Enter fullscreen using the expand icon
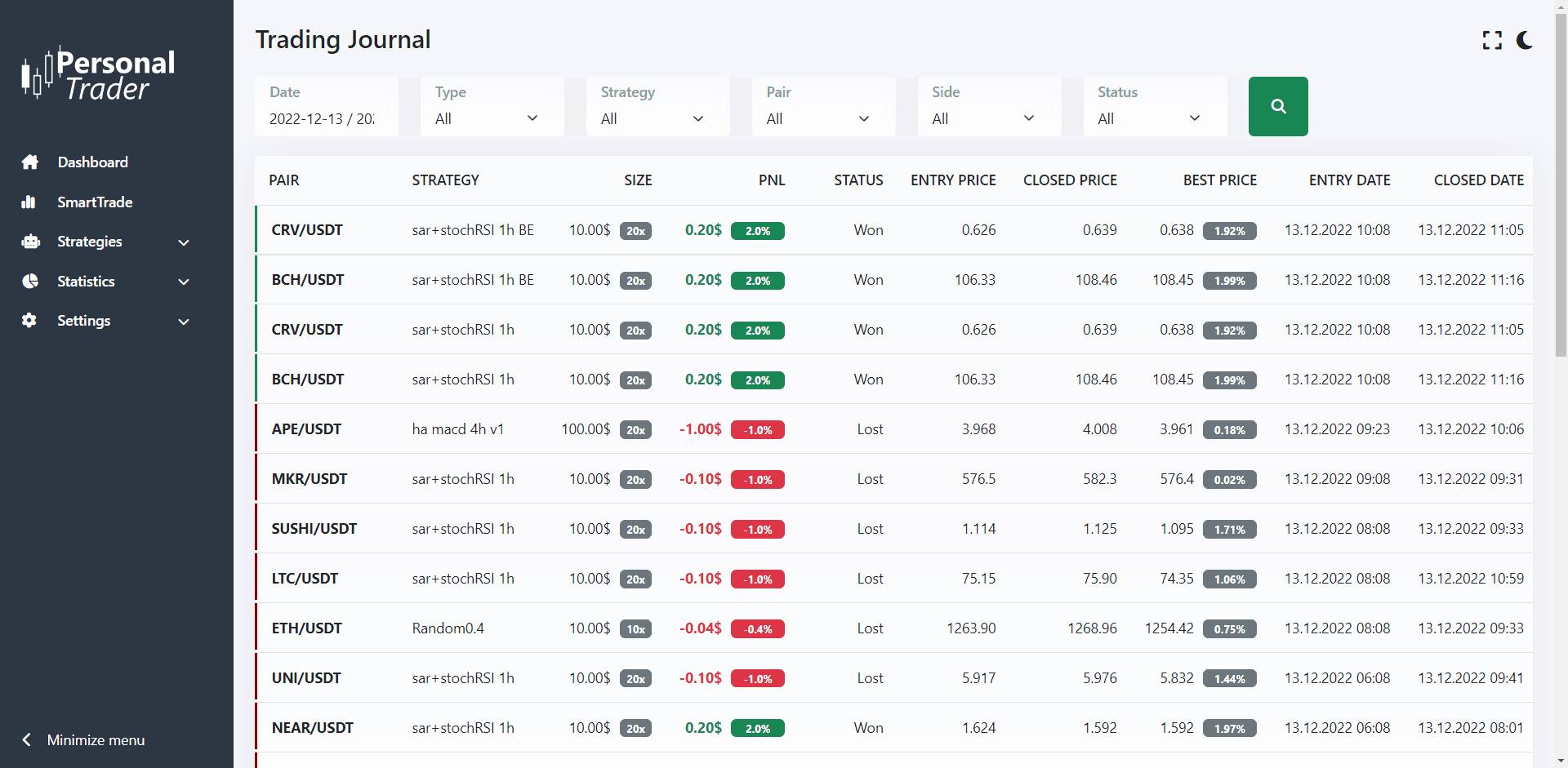Image resolution: width=1568 pixels, height=768 pixels. tap(1492, 40)
